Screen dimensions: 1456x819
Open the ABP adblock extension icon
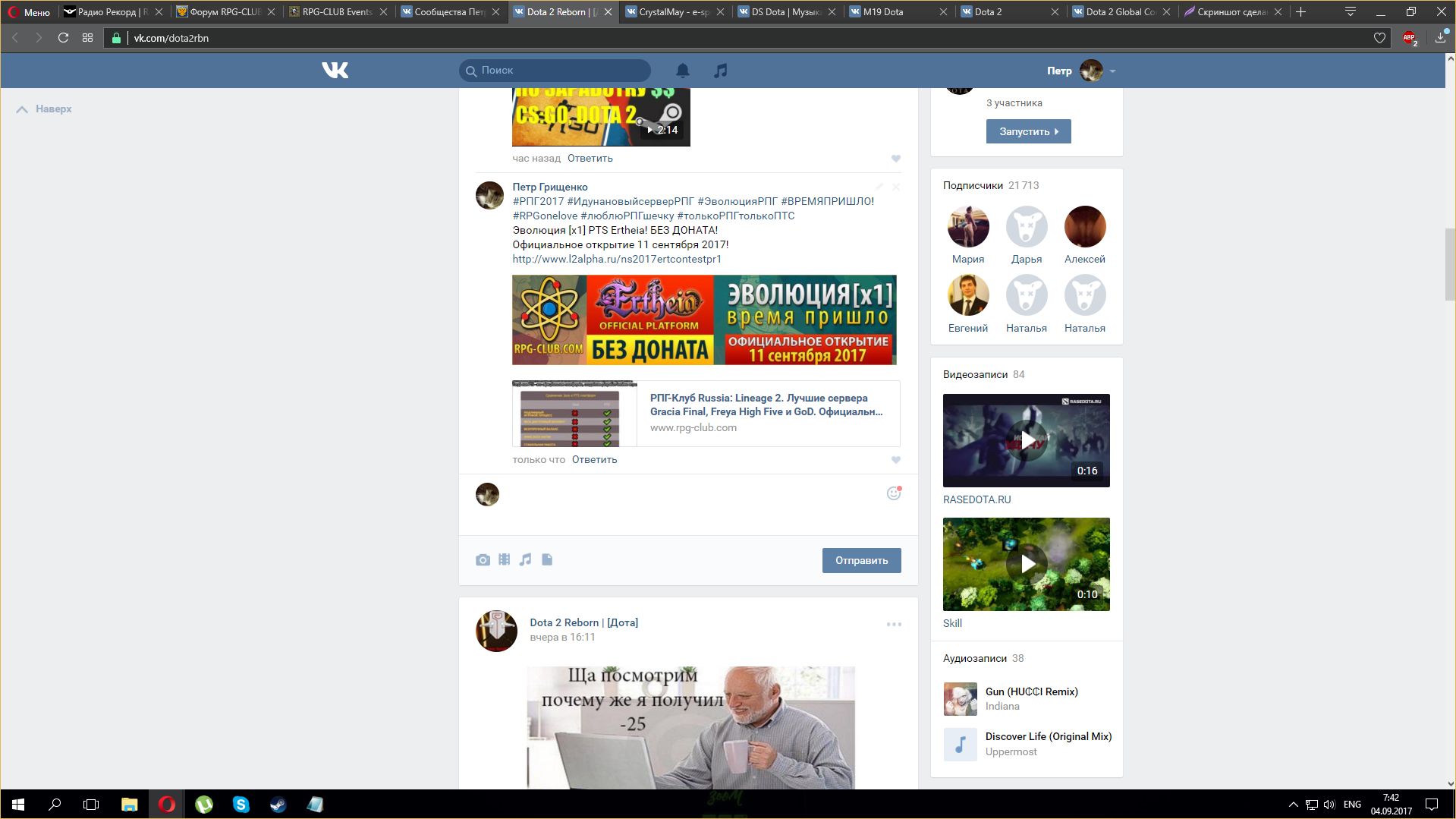click(x=1410, y=38)
